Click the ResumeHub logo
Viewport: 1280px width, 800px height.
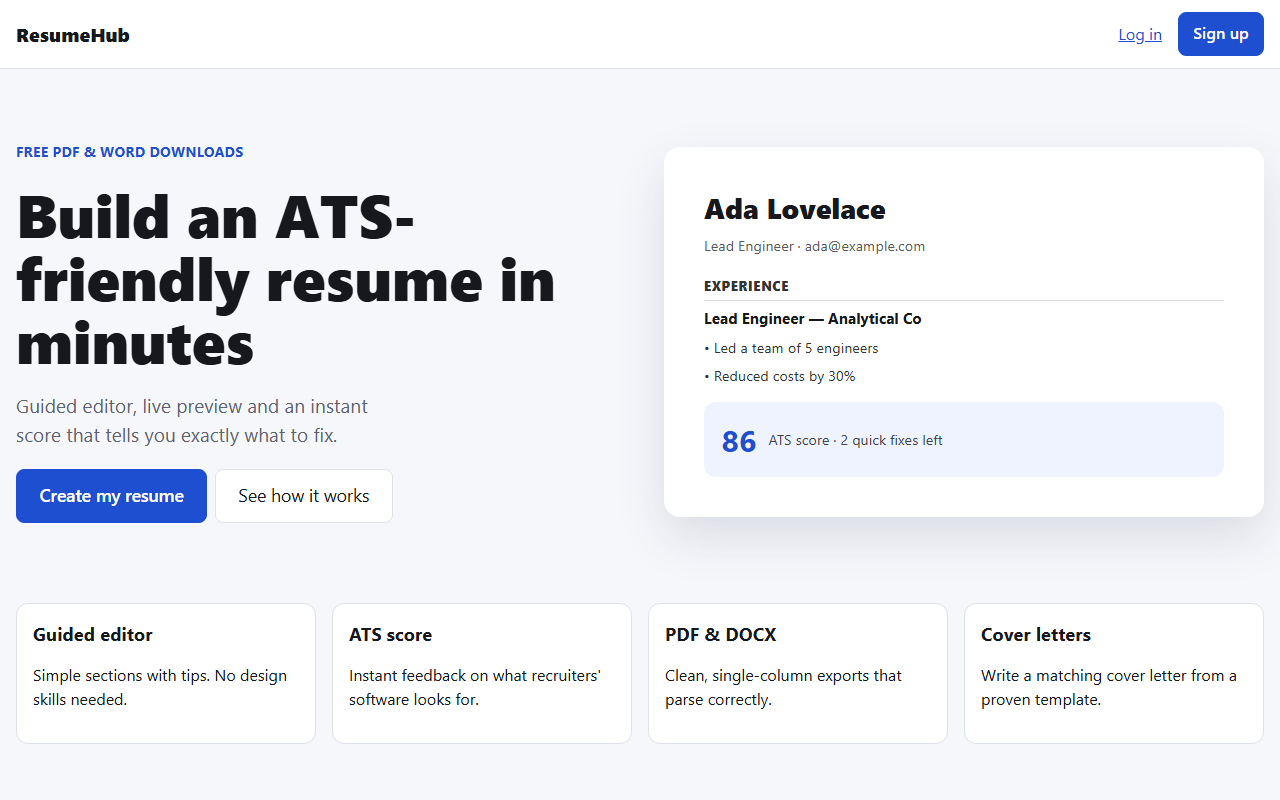tap(73, 35)
